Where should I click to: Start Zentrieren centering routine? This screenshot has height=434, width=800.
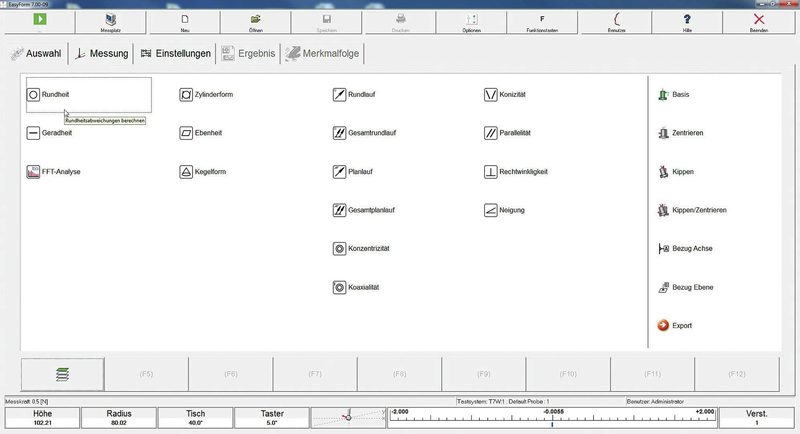tap(663, 133)
